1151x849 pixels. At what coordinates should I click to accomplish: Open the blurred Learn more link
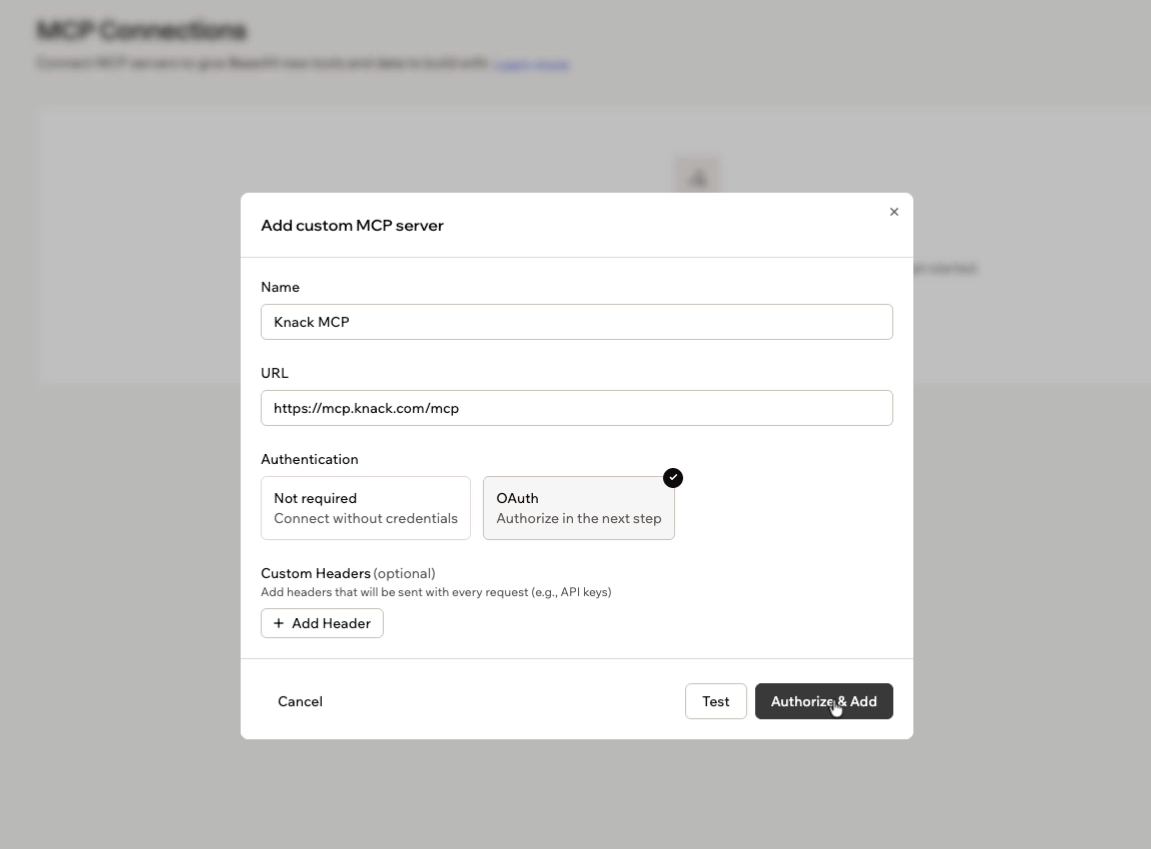click(x=532, y=64)
